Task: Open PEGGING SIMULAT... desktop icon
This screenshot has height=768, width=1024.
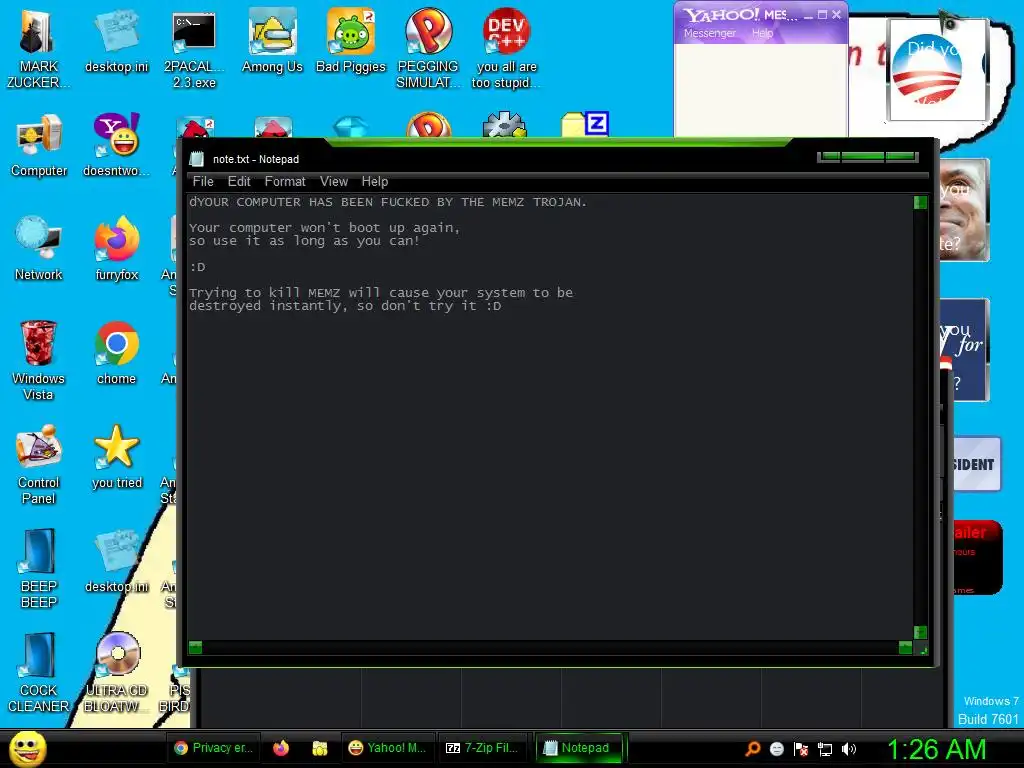Action: point(428,48)
